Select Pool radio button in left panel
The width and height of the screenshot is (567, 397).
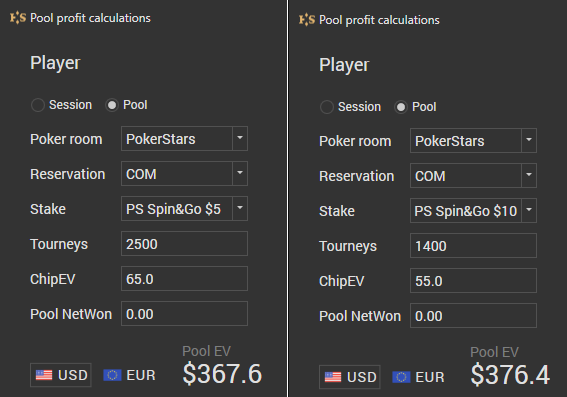tap(112, 105)
